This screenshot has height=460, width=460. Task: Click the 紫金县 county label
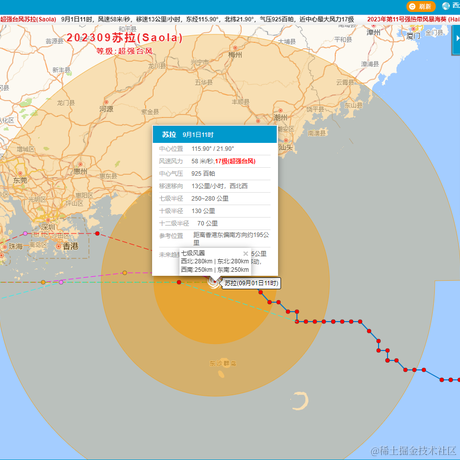click(150, 112)
